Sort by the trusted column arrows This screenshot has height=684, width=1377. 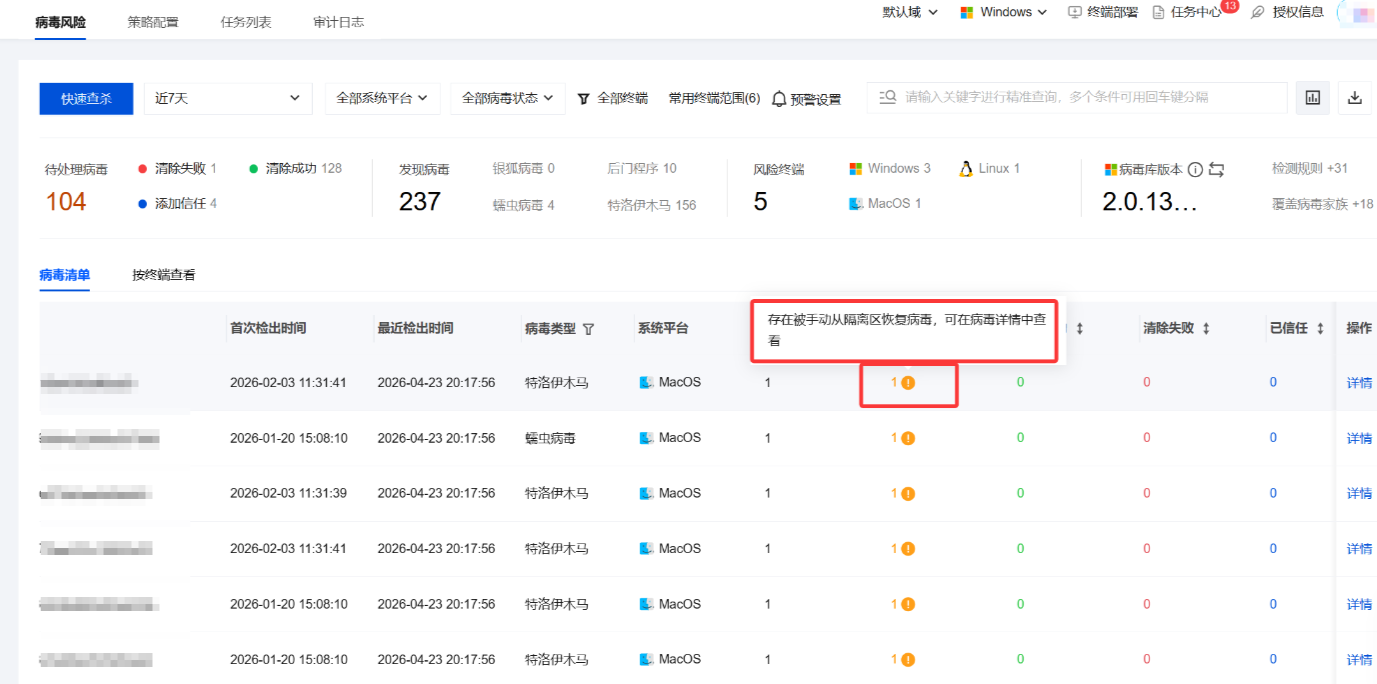tap(1320, 328)
